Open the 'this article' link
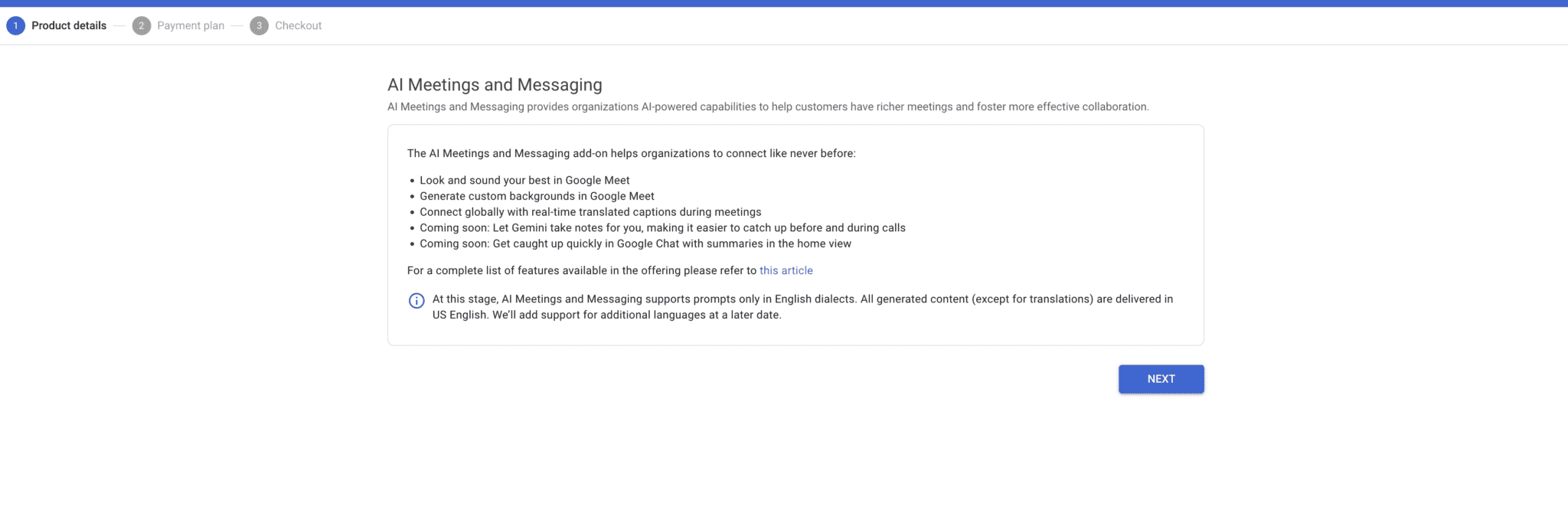Image resolution: width=1568 pixels, height=516 pixels. [786, 270]
